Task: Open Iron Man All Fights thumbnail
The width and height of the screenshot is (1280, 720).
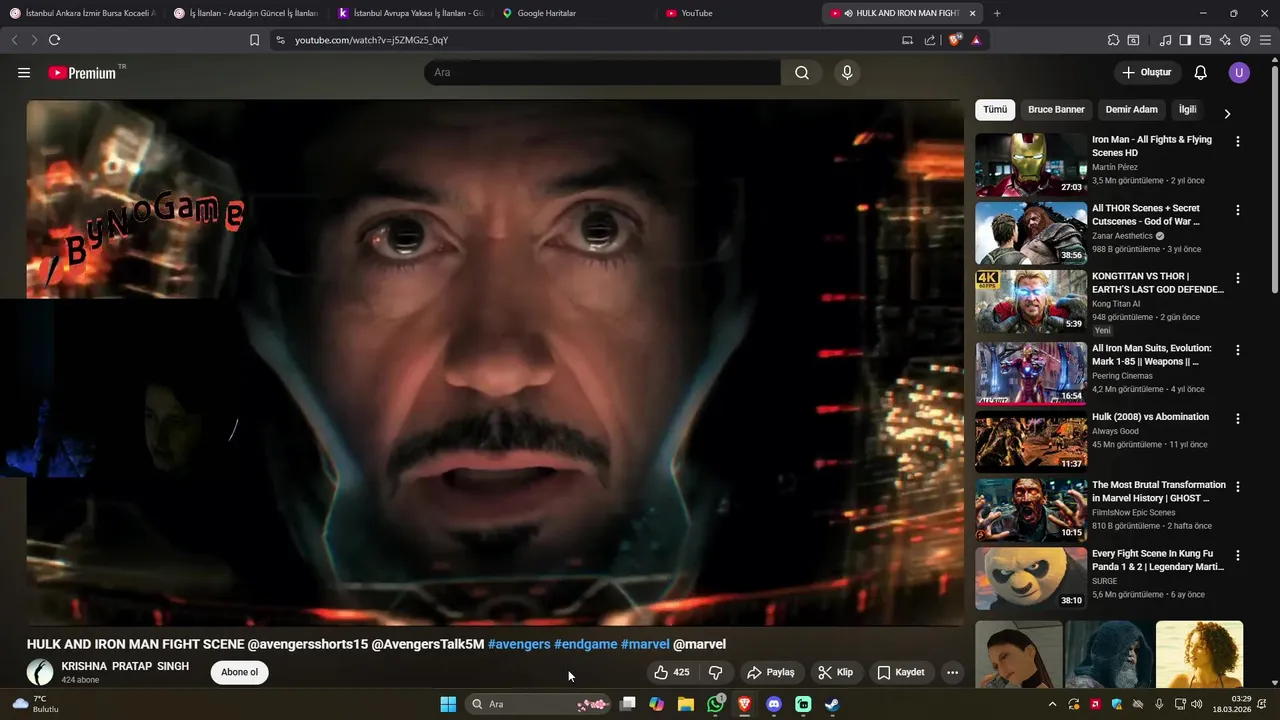Action: (1031, 165)
